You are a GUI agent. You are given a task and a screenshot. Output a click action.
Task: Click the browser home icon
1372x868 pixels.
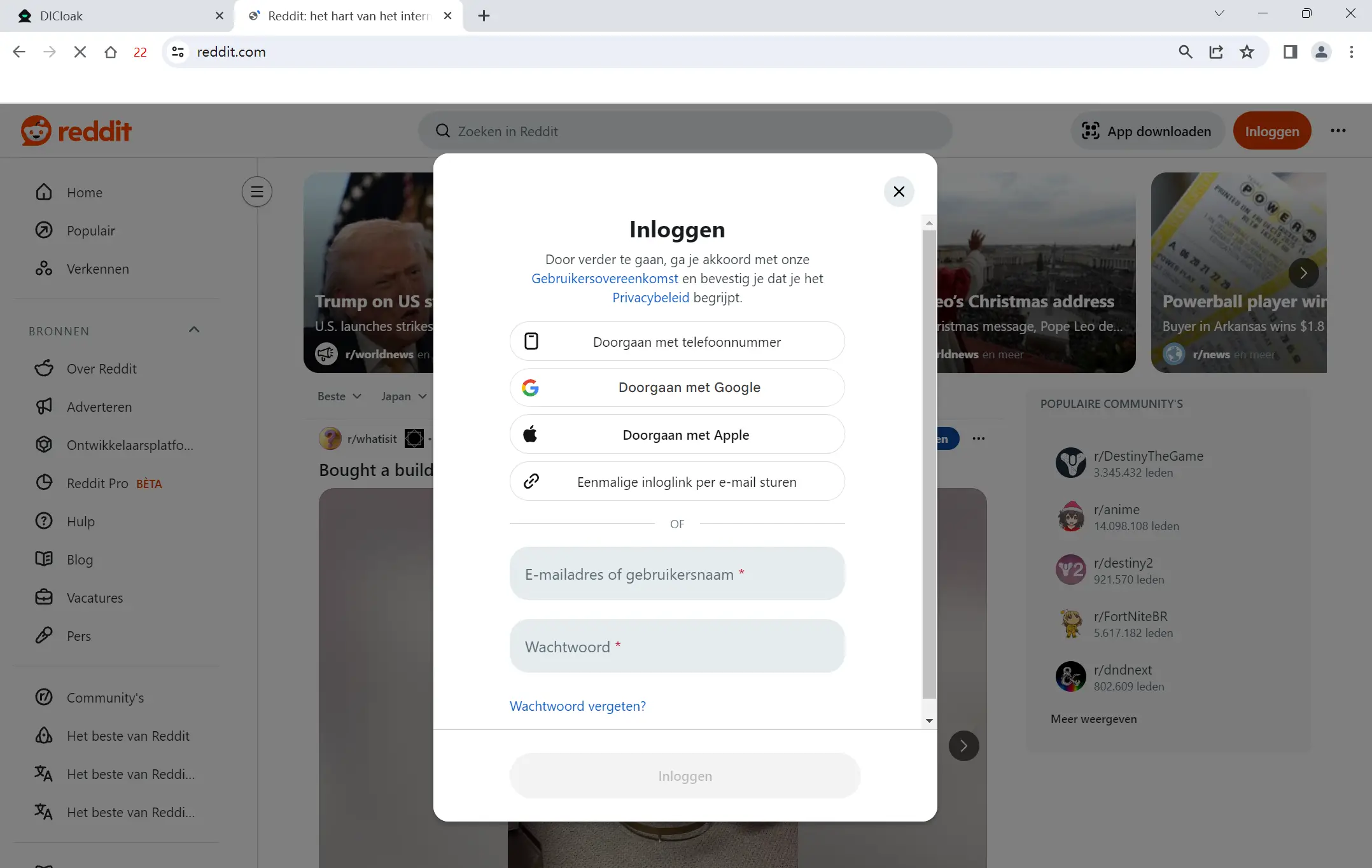(111, 52)
